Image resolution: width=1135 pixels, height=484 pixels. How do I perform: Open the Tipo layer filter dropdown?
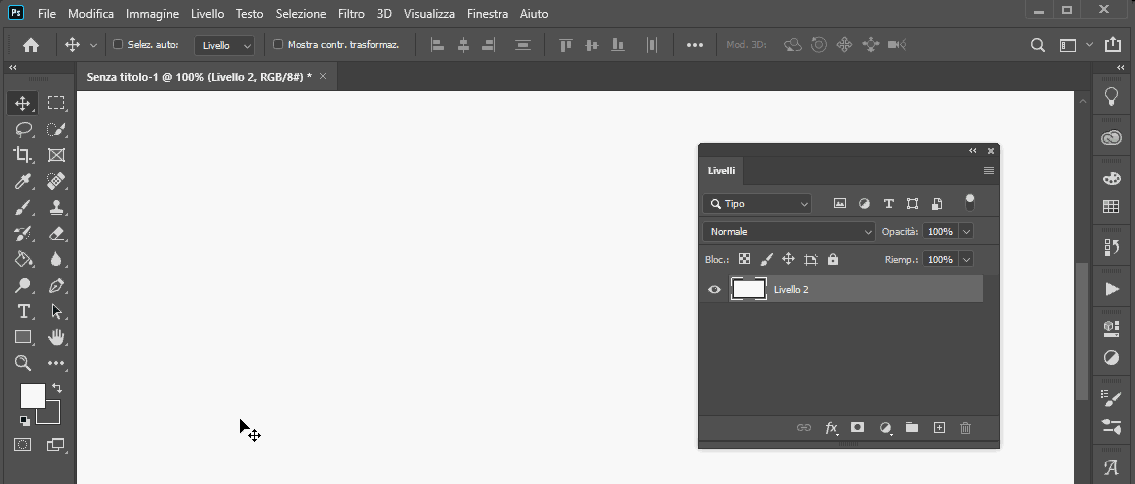757,203
